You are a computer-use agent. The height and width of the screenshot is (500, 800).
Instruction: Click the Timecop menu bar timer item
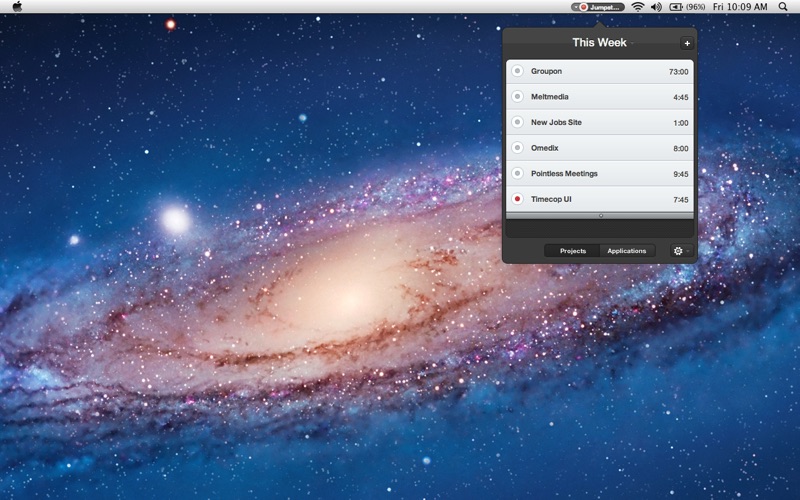point(597,7)
